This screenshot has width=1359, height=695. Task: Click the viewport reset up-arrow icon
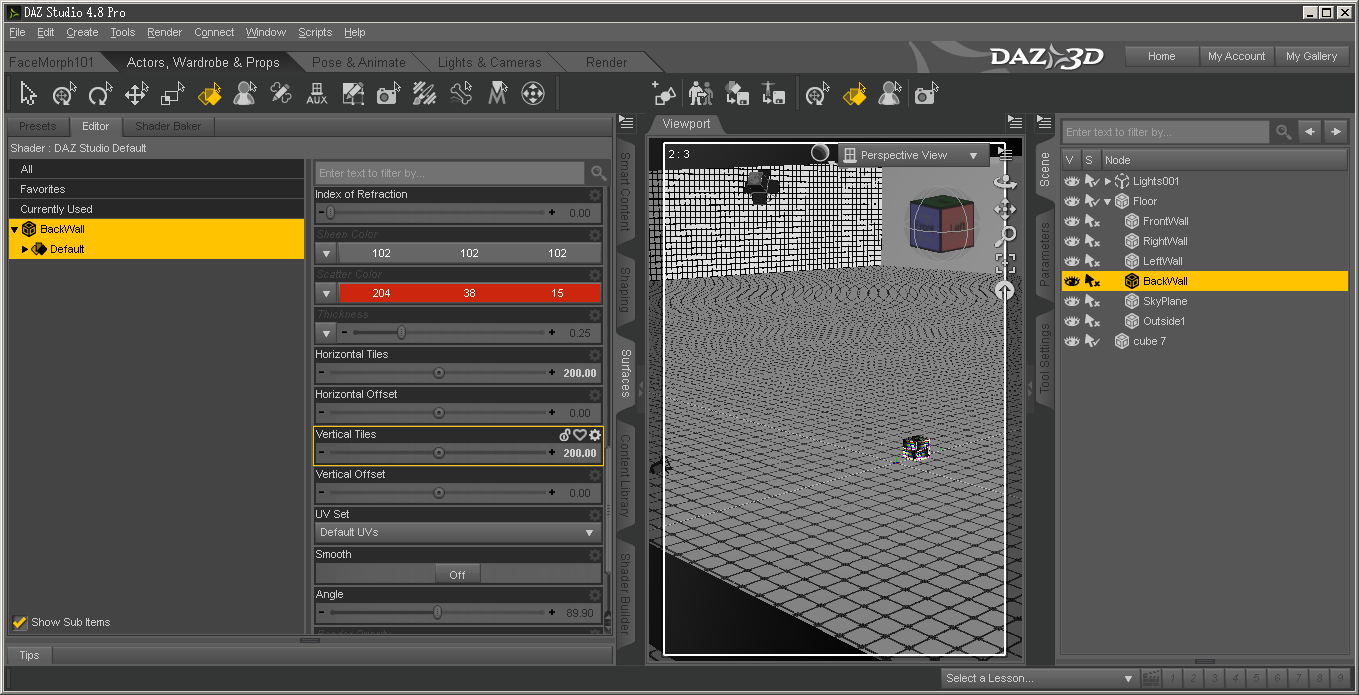tap(1005, 290)
